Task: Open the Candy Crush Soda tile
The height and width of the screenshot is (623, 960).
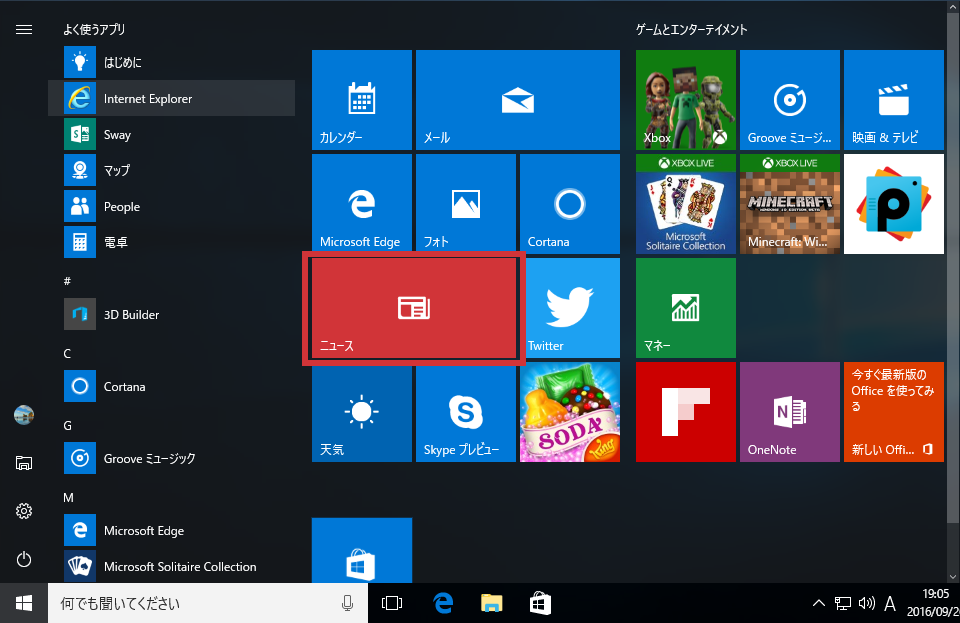Action: (570, 412)
